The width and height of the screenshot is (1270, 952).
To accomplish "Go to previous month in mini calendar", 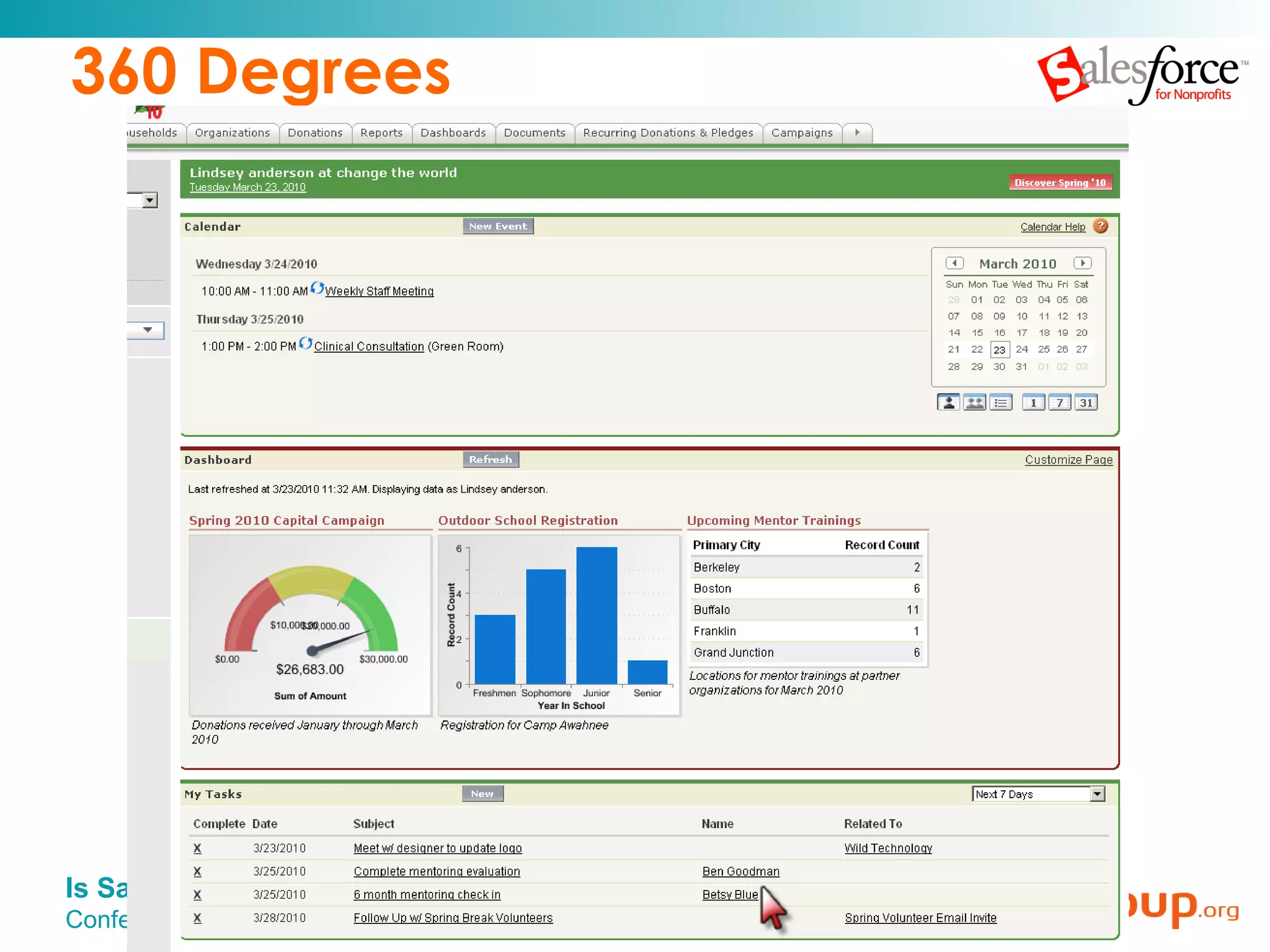I will tap(954, 263).
